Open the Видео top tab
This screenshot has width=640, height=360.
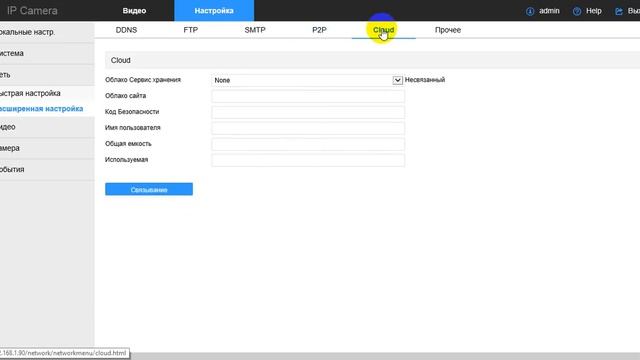point(134,11)
